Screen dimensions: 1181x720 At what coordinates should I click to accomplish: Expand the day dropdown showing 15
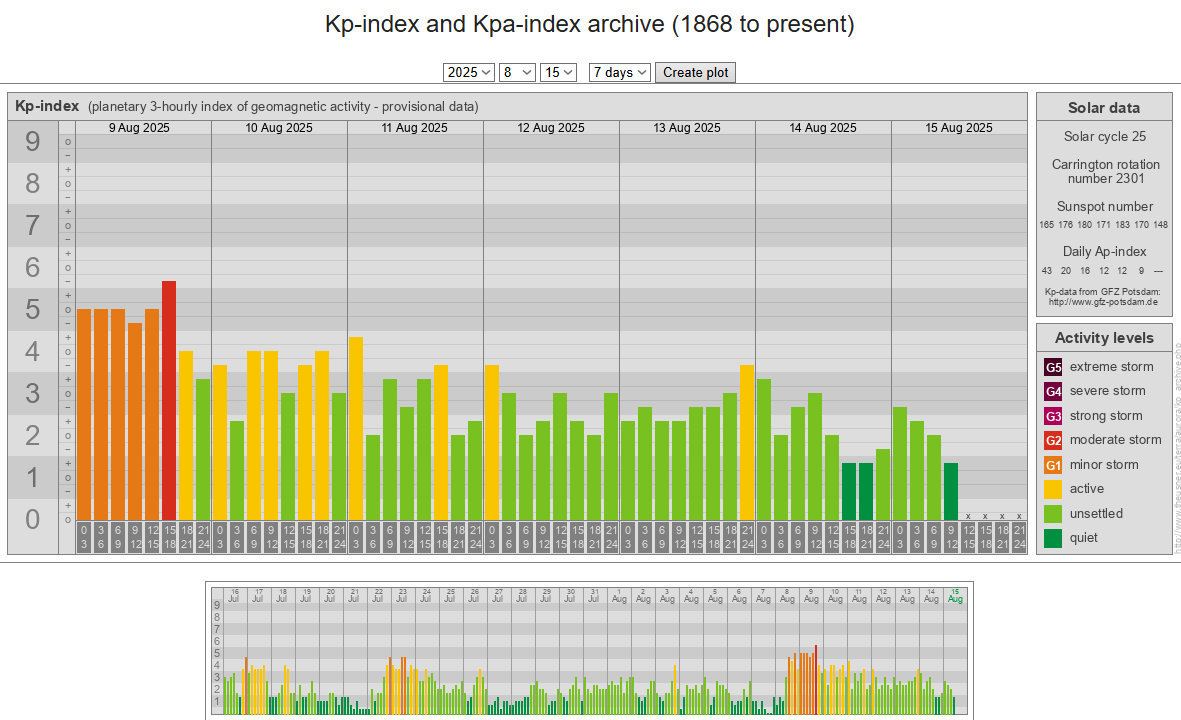click(558, 72)
